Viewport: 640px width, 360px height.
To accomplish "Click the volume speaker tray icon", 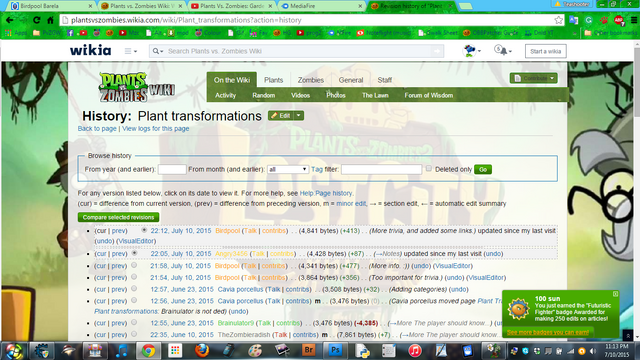I will [593, 351].
